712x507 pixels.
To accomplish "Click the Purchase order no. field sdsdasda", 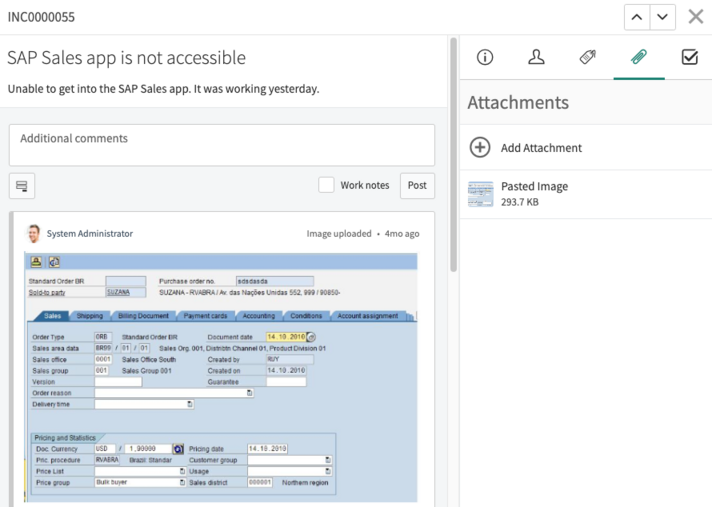I will tap(275, 281).
